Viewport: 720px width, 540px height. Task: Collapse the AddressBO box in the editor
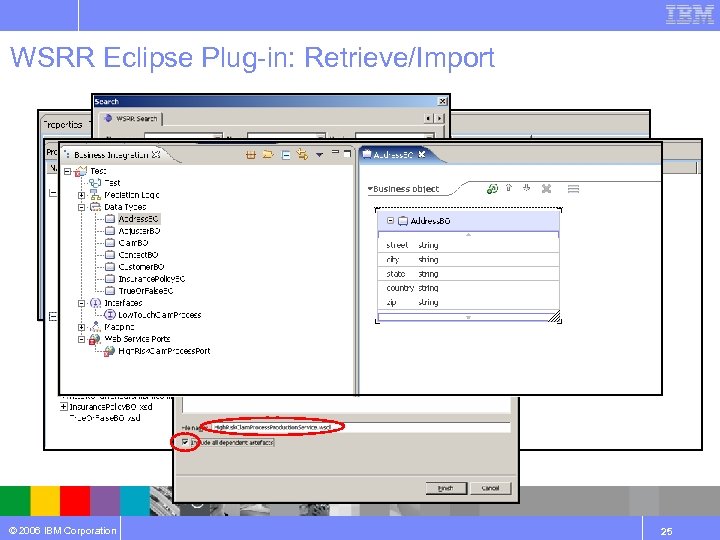[x=390, y=221]
